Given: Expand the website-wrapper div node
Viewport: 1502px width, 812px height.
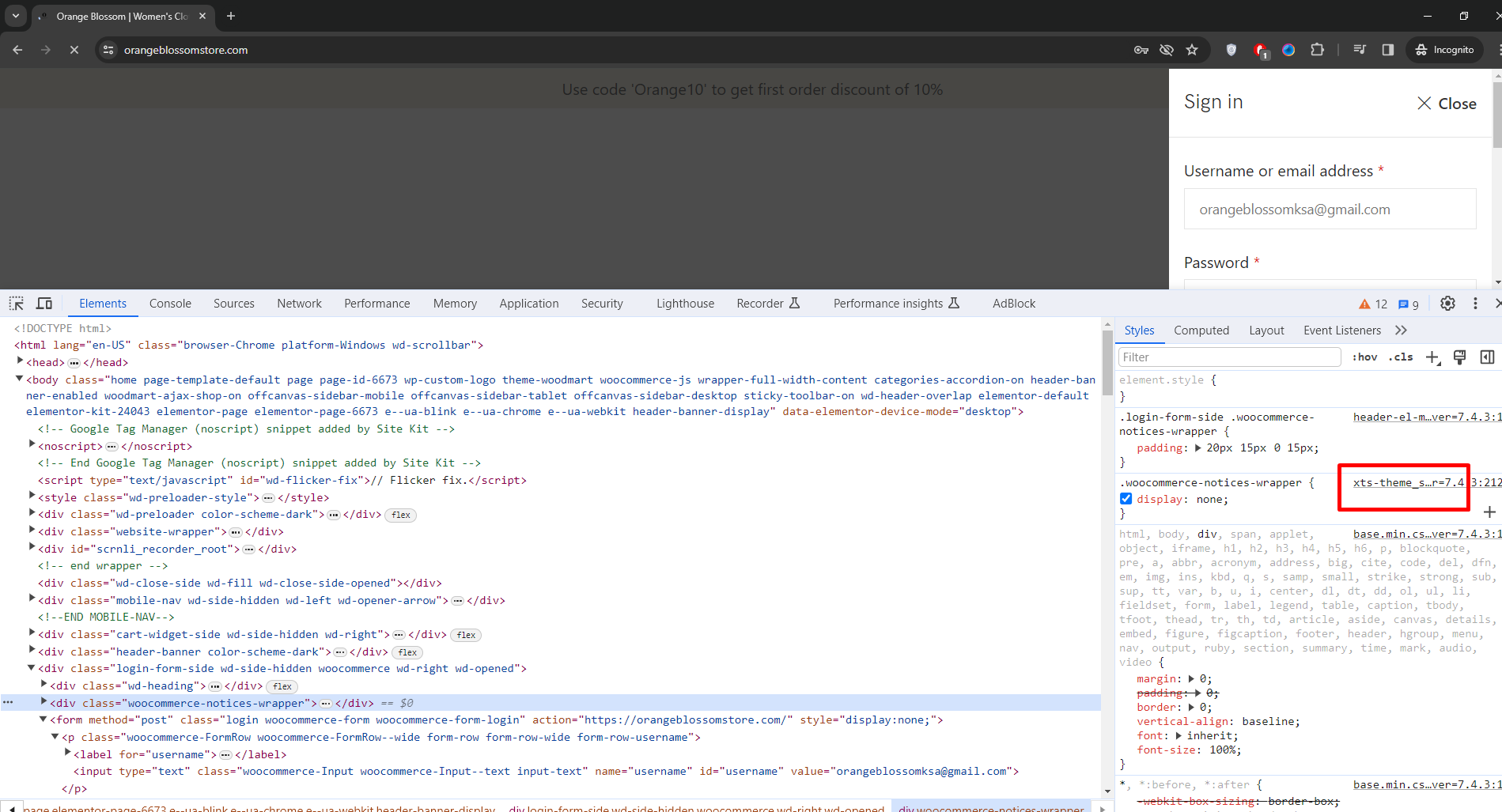Looking at the screenshot, I should tap(32, 531).
